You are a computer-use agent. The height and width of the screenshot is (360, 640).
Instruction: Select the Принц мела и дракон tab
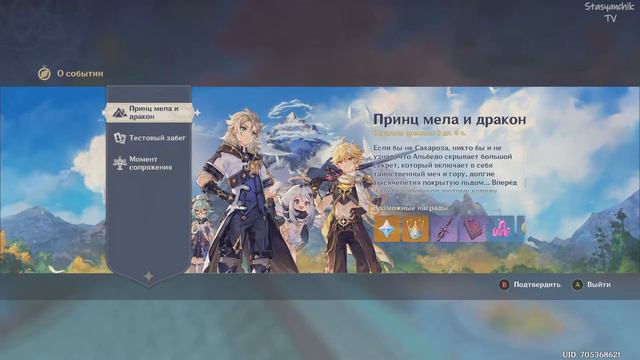(149, 113)
